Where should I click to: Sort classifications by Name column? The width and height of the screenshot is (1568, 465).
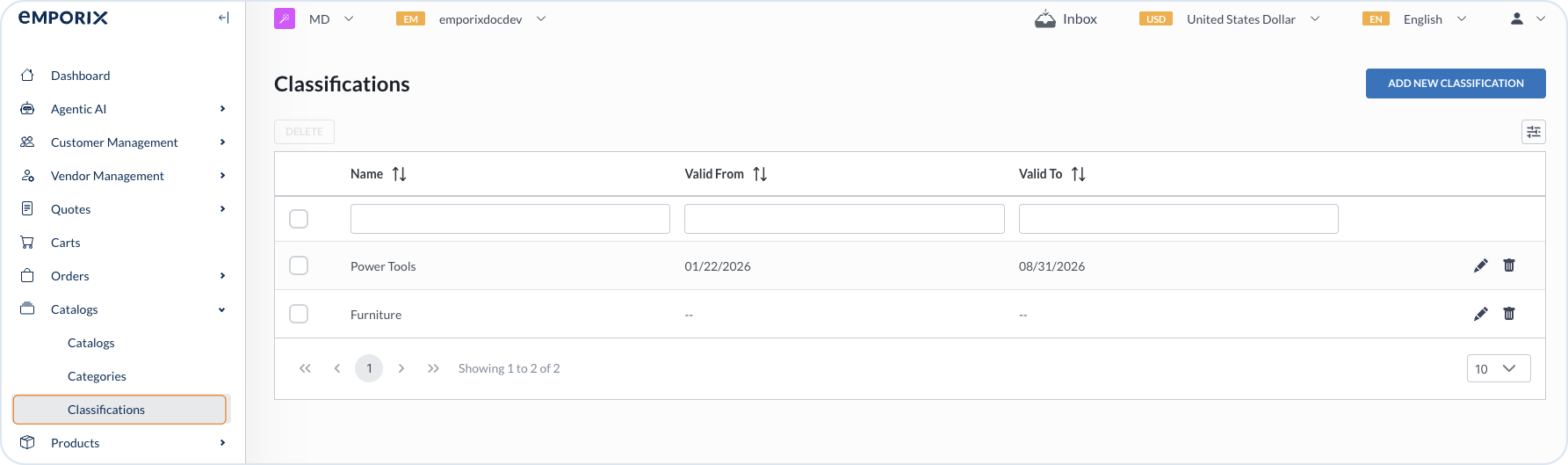tap(399, 174)
